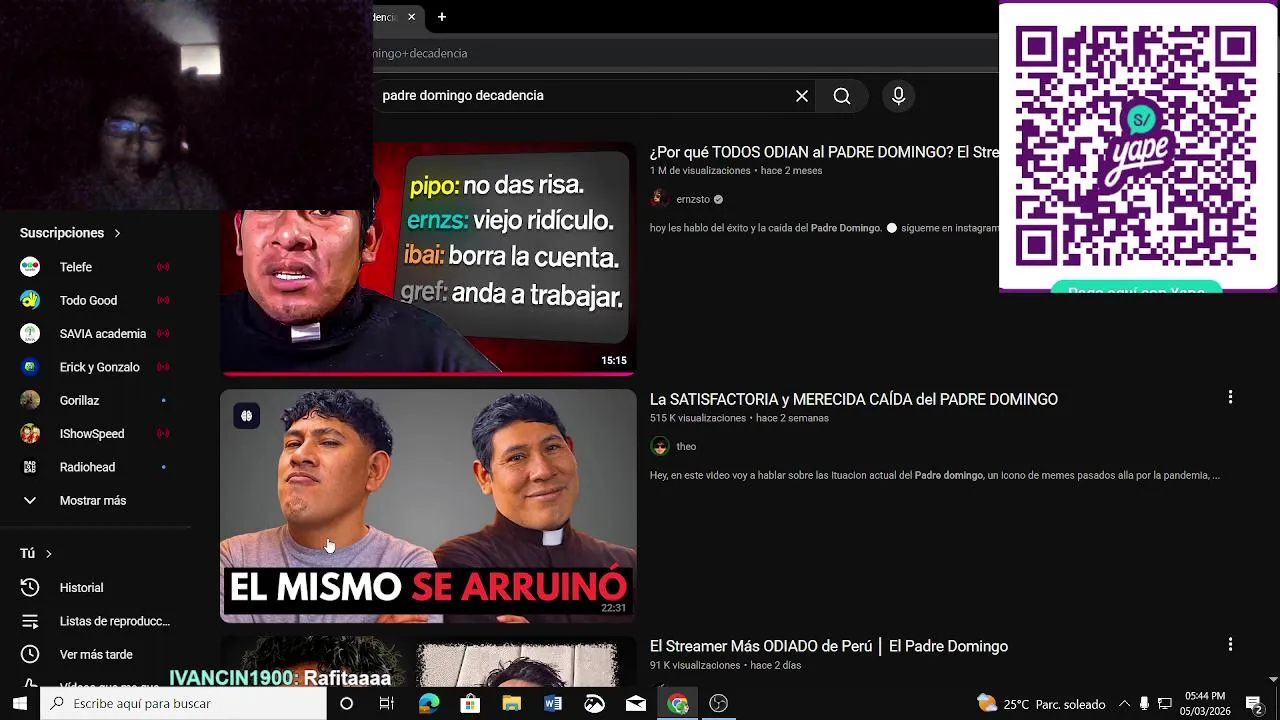This screenshot has width=1280, height=720.
Task: Activate voice search microphone icon
Action: [x=898, y=96]
